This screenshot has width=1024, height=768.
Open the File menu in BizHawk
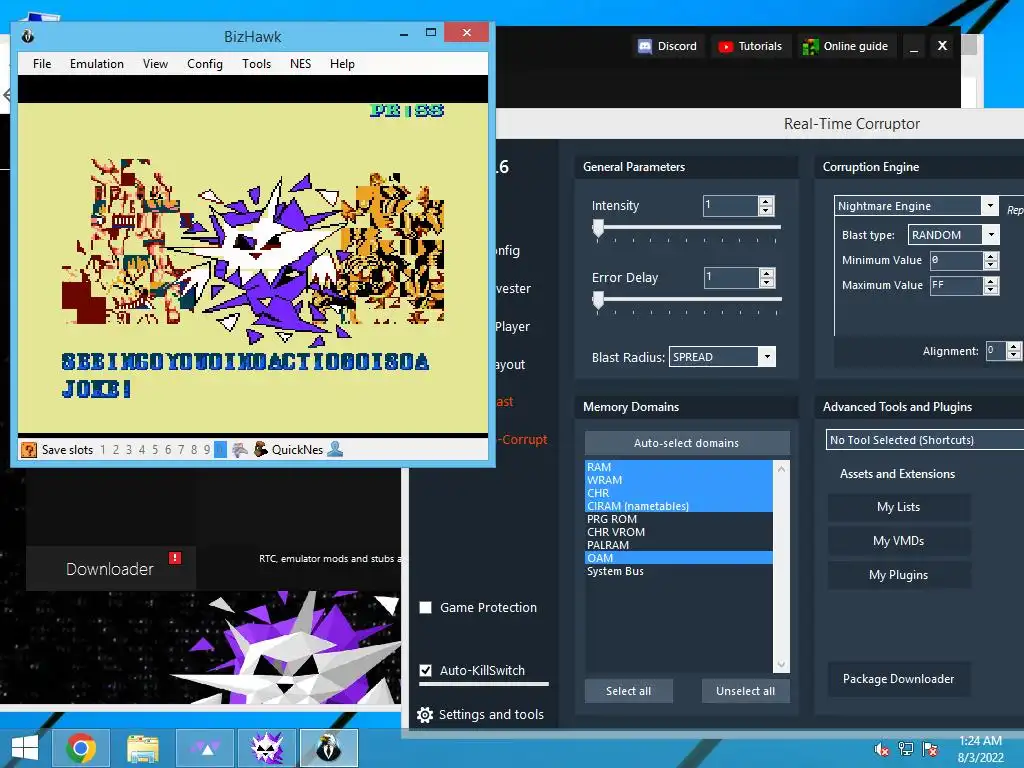point(42,64)
